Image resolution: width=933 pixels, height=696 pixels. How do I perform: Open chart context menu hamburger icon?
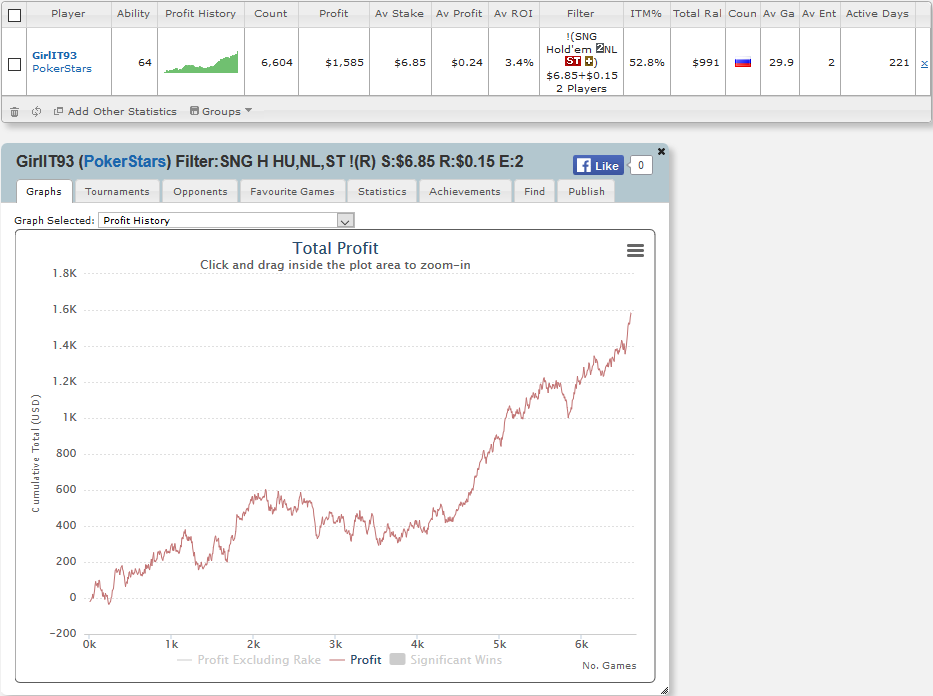point(635,250)
